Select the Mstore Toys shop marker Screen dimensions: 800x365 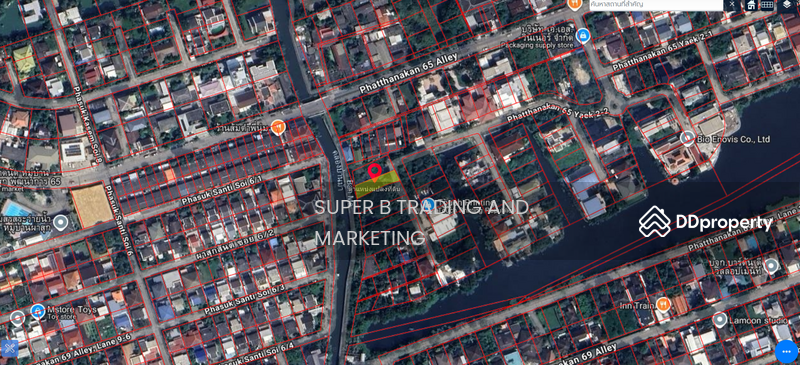pyautogui.click(x=37, y=311)
